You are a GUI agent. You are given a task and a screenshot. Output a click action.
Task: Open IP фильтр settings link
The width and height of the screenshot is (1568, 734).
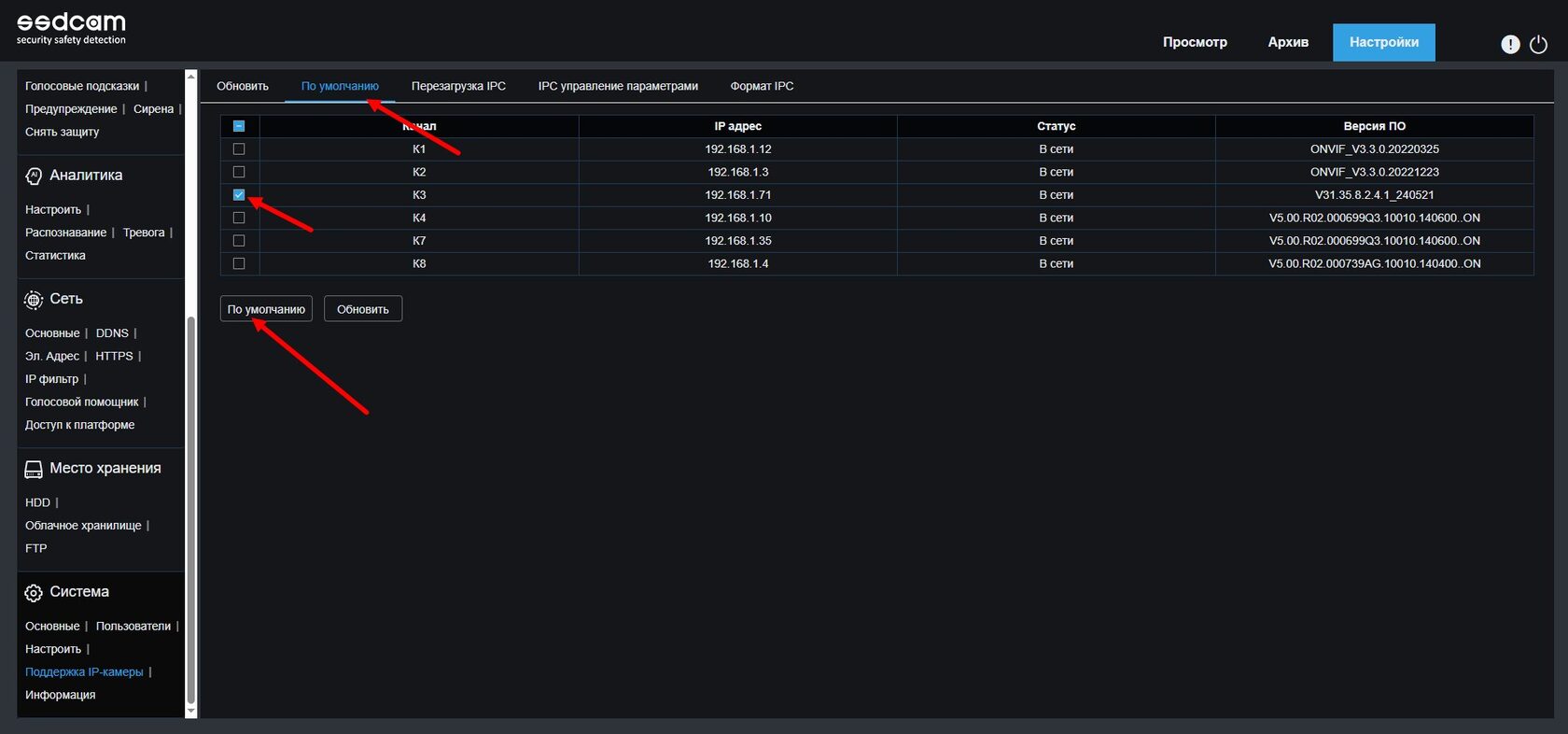coord(51,379)
